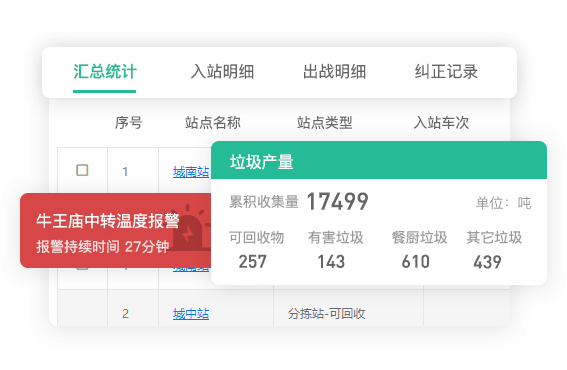567x370 pixels.
Task: Click the 可回收物 value 257
Action: [252, 262]
